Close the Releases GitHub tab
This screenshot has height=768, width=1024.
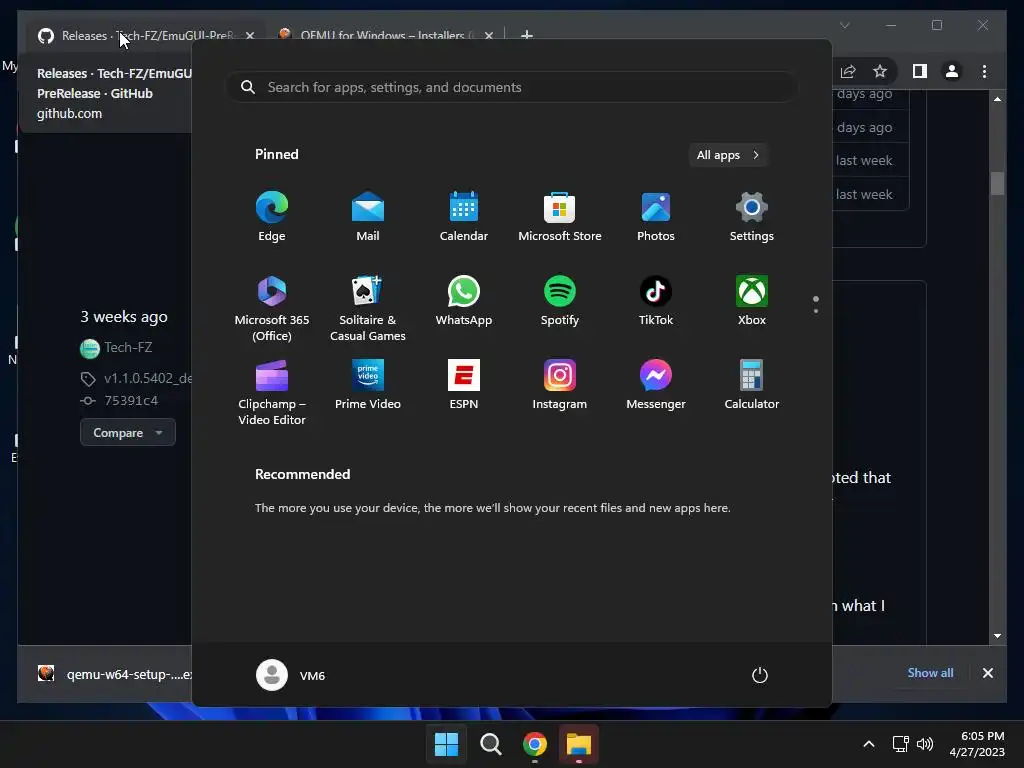pyautogui.click(x=250, y=35)
